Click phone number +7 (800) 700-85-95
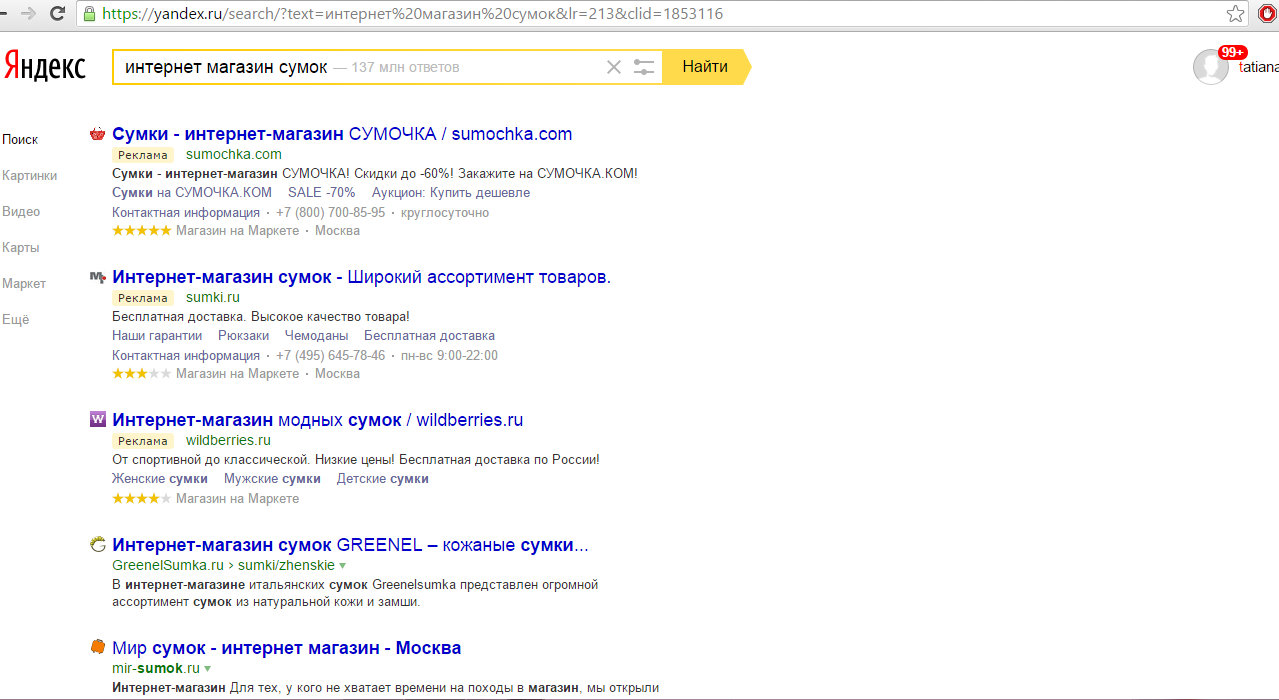The width and height of the screenshot is (1279, 700). pos(330,213)
